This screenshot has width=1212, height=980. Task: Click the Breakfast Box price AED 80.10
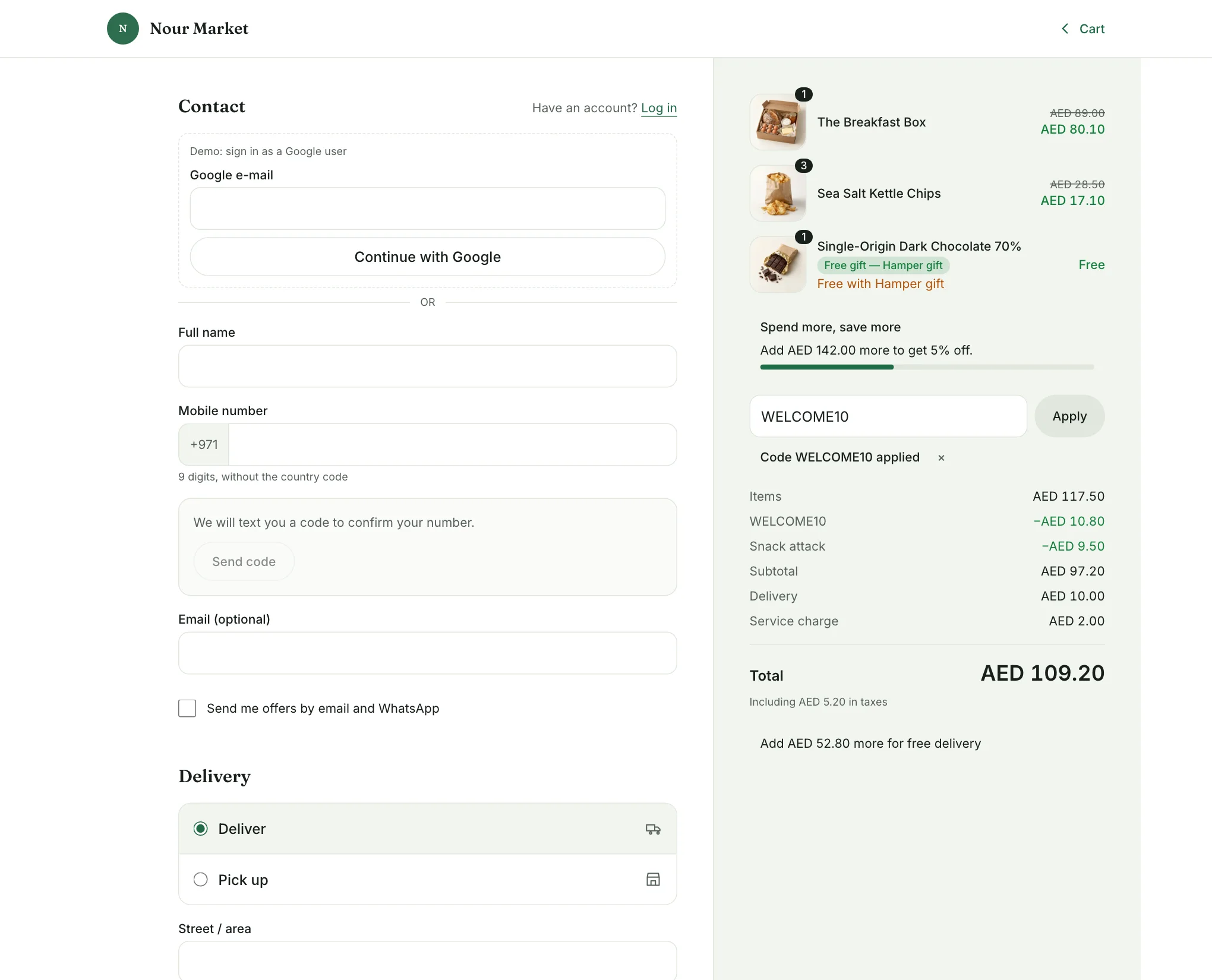tap(1072, 129)
